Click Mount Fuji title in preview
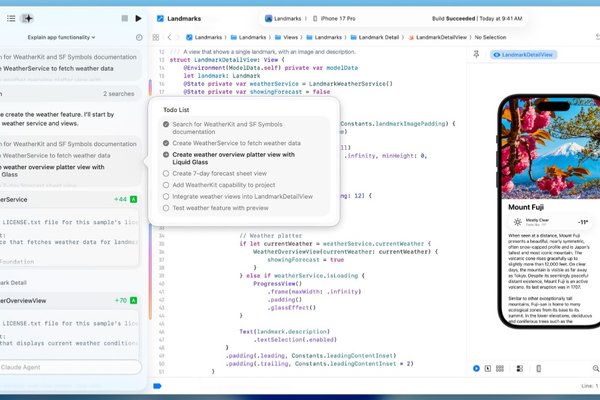Viewport: 600px width, 400px height. coord(526,207)
